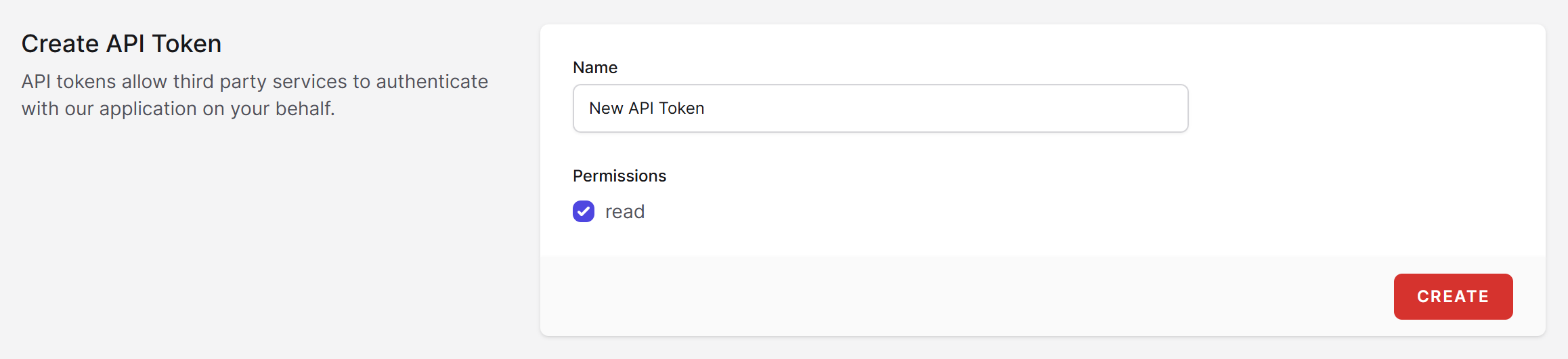The image size is (1568, 359).
Task: Click the word "read" next to the checkbox
Action: [x=624, y=212]
